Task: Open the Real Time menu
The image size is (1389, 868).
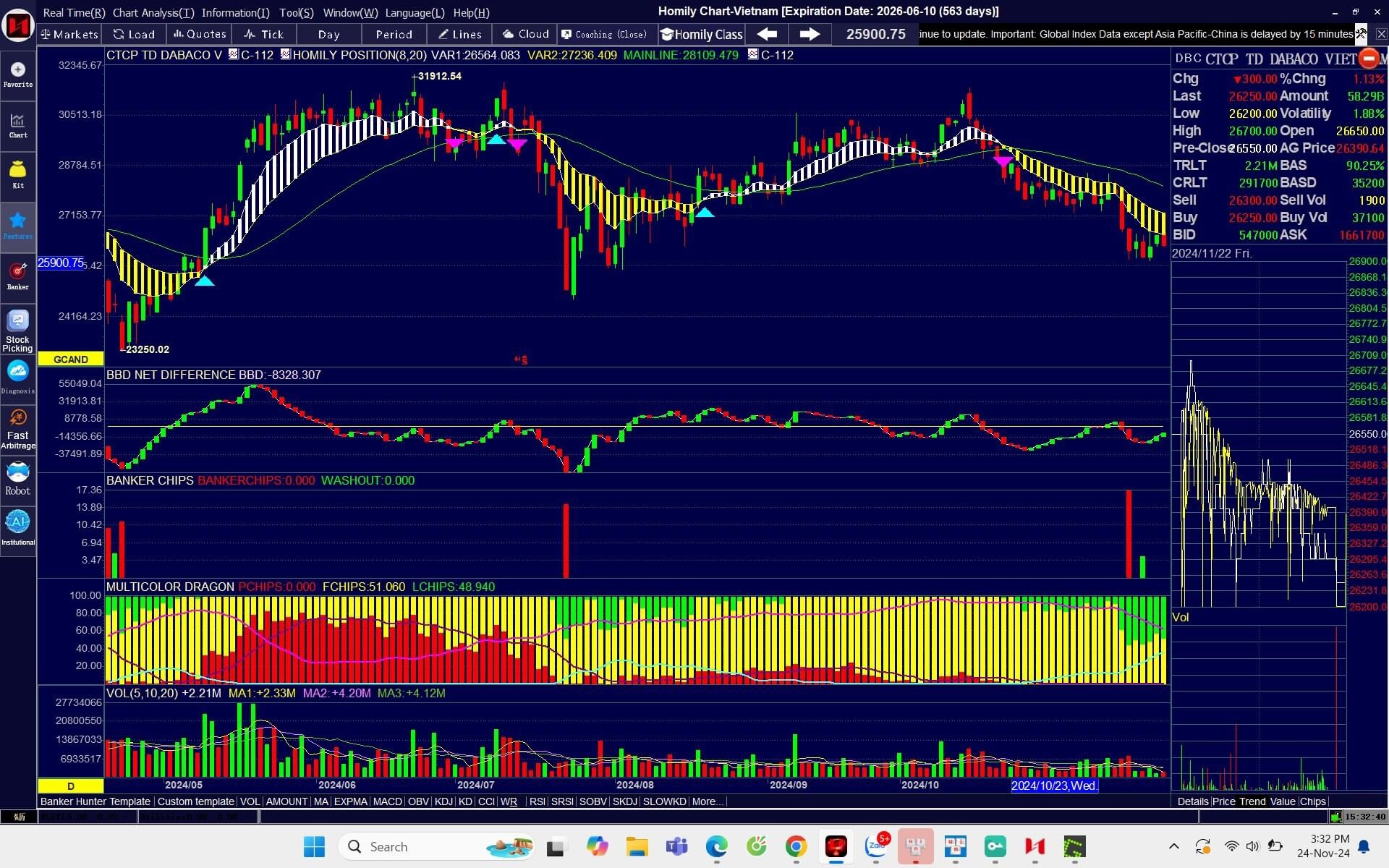Action: tap(74, 12)
